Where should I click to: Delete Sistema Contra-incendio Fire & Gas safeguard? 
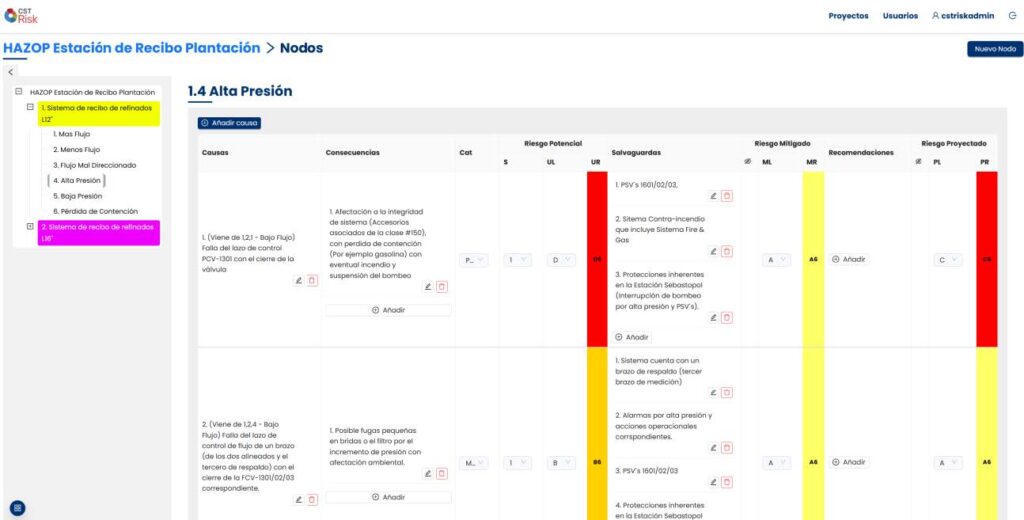727,252
